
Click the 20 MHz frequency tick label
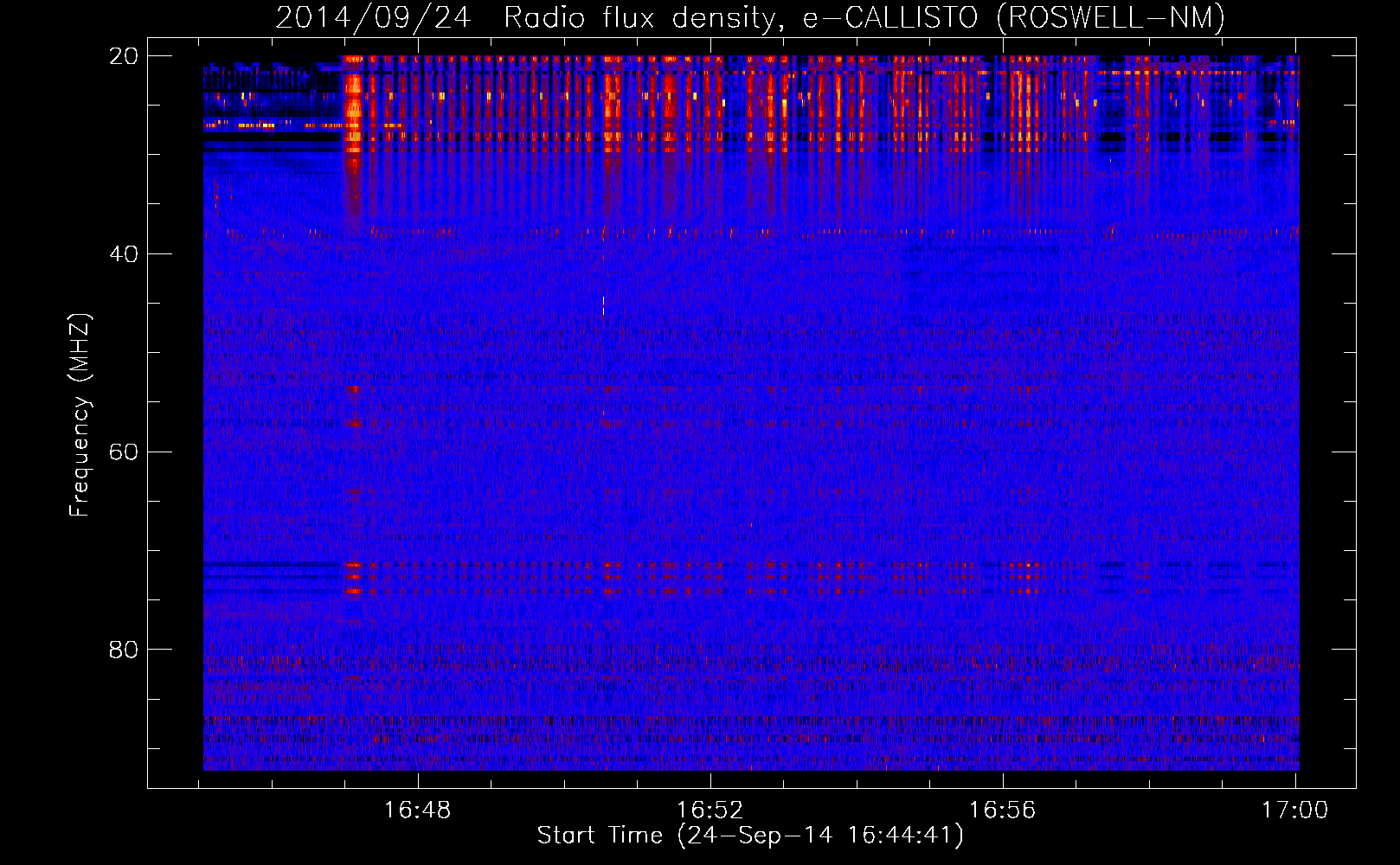[x=124, y=56]
